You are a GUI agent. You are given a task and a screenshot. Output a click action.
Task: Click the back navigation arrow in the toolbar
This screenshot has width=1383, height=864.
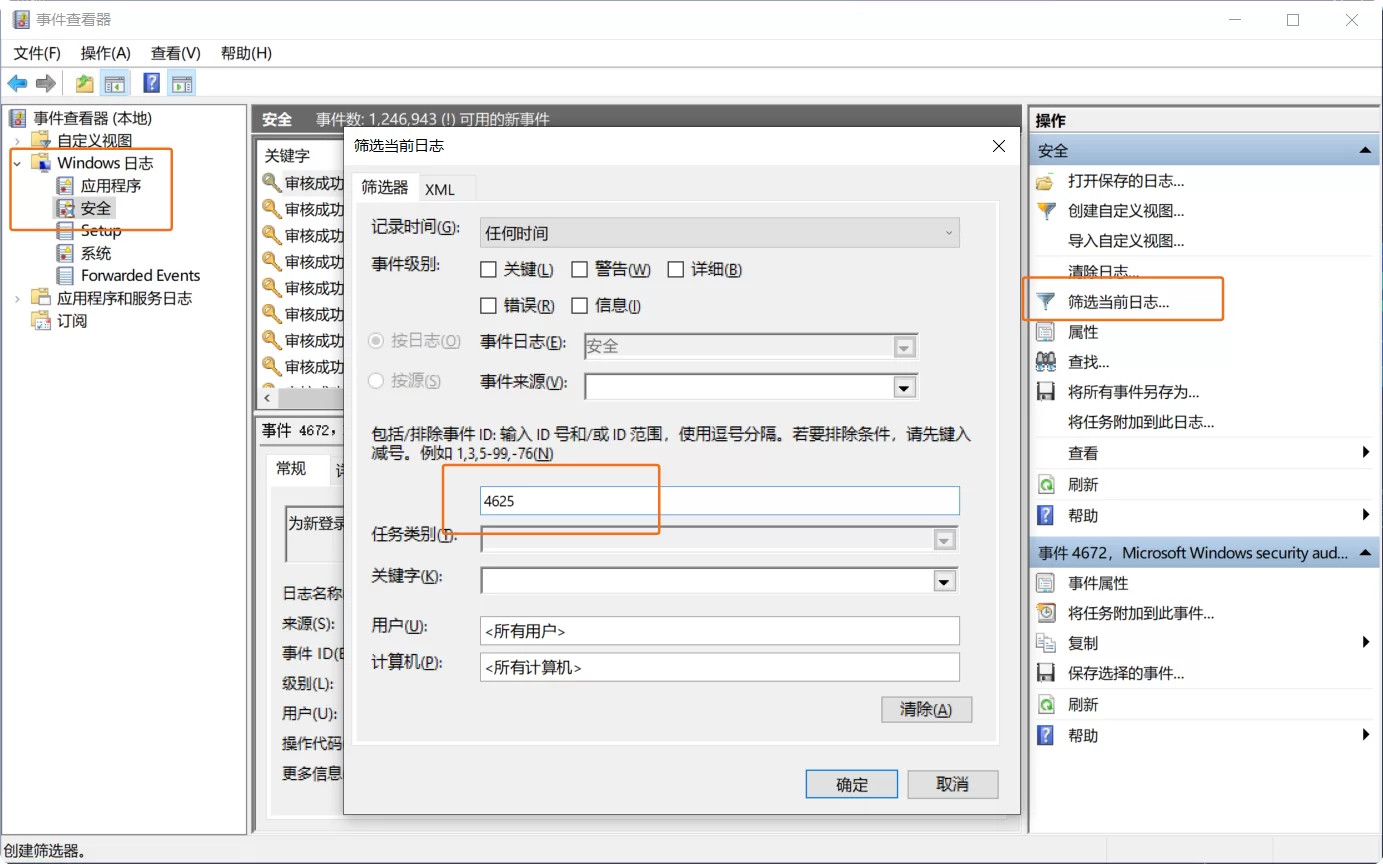click(17, 83)
